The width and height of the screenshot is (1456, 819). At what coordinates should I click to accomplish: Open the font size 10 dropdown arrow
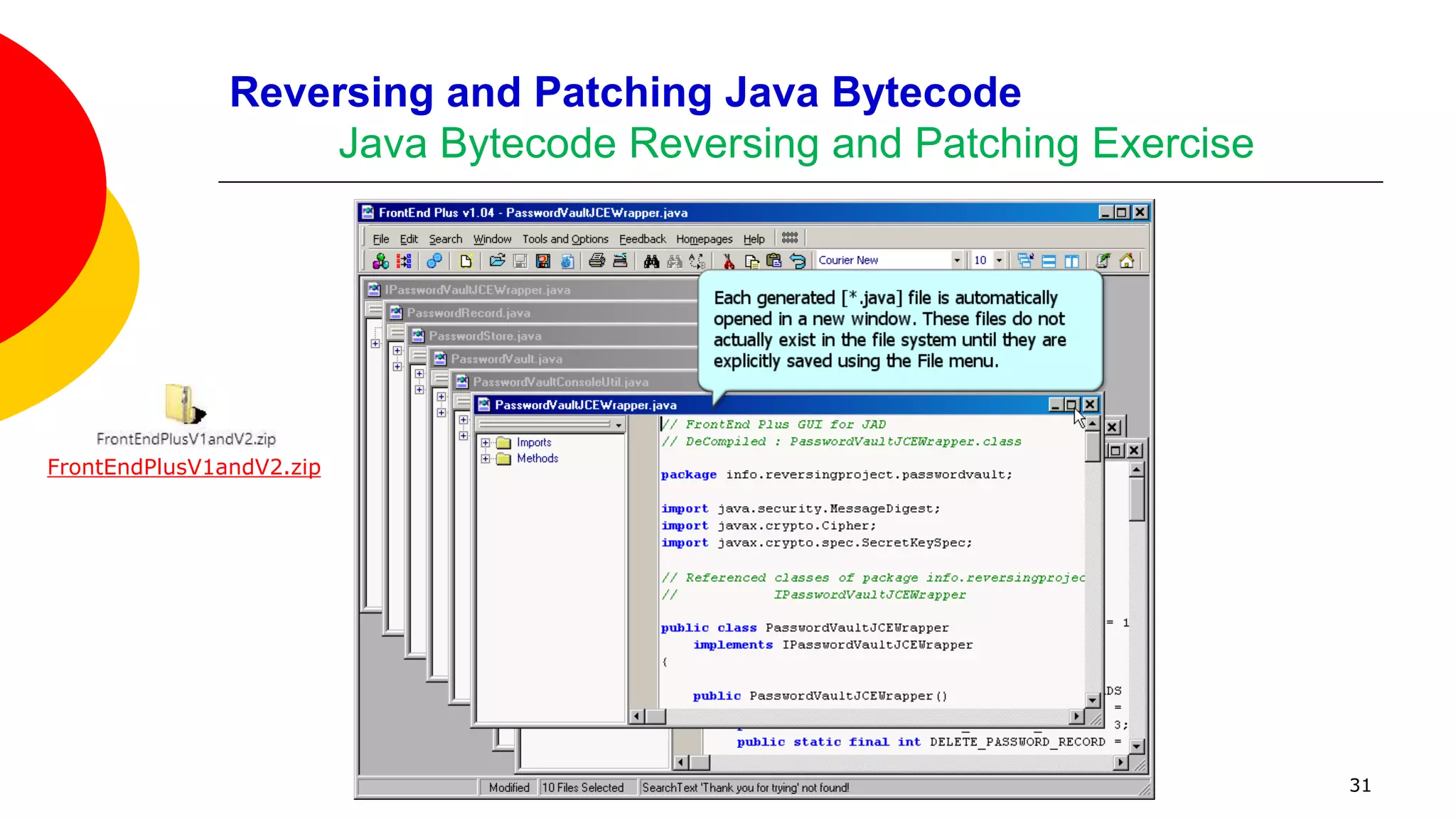pos(999,260)
